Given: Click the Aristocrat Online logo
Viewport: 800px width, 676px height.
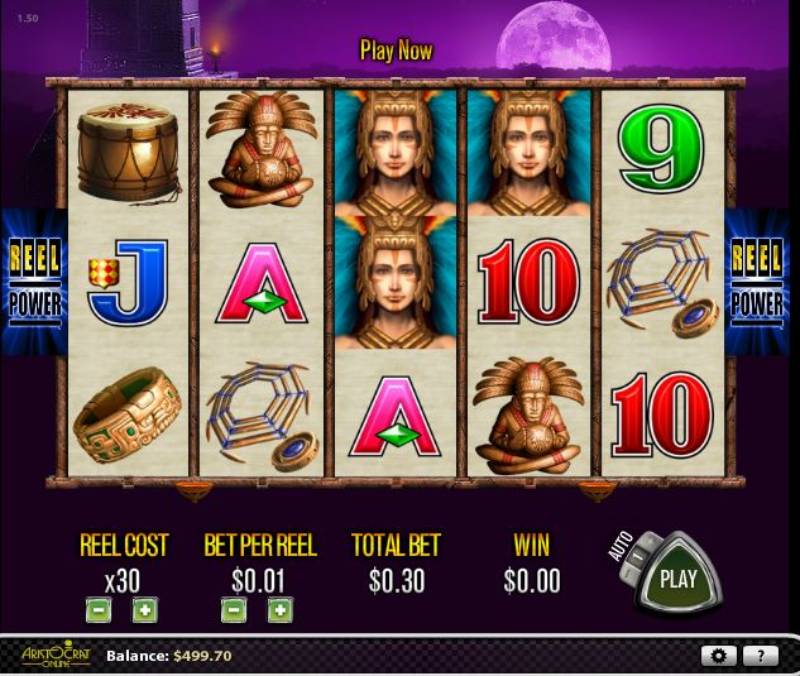Looking at the screenshot, I should pos(56,655).
